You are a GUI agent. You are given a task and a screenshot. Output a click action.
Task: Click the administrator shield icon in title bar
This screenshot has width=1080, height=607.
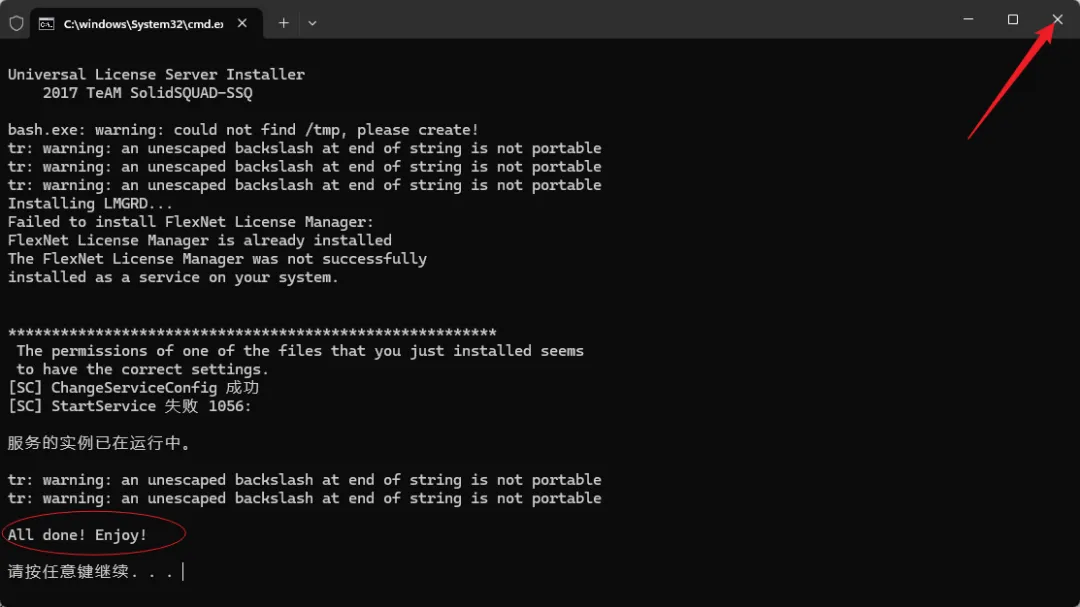pos(17,23)
